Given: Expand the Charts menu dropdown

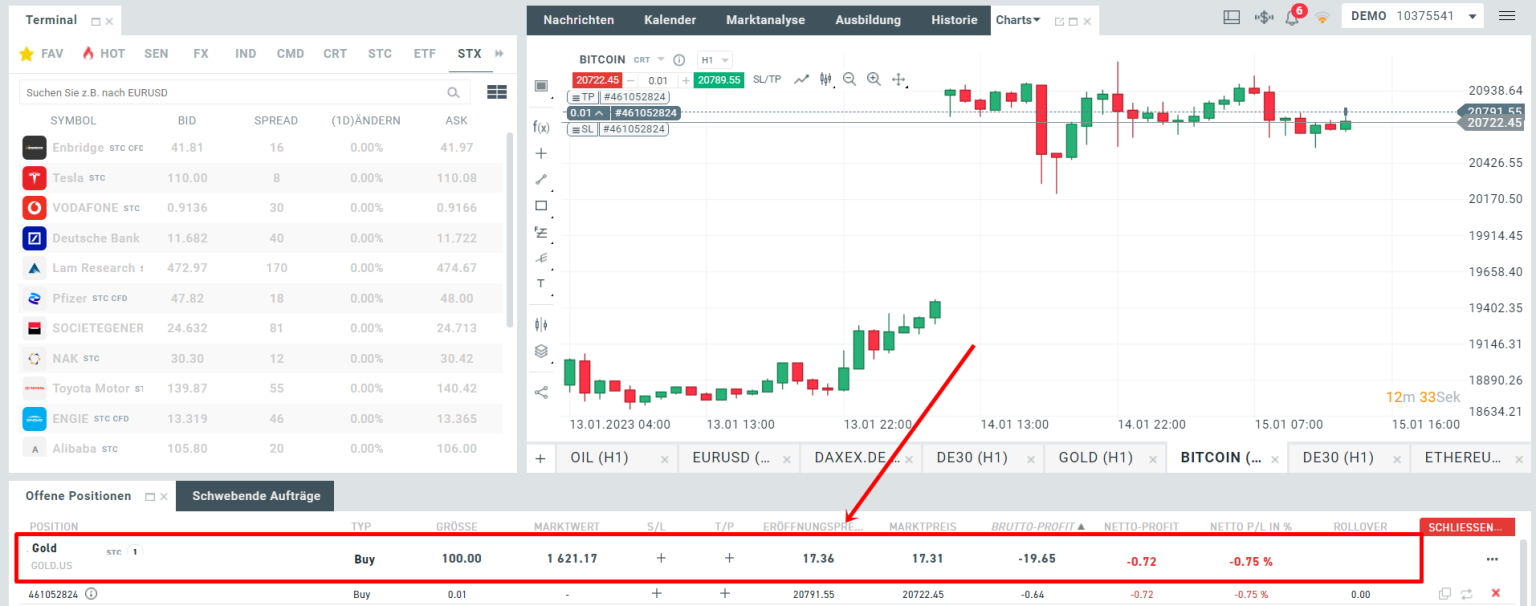Looking at the screenshot, I should (1017, 19).
